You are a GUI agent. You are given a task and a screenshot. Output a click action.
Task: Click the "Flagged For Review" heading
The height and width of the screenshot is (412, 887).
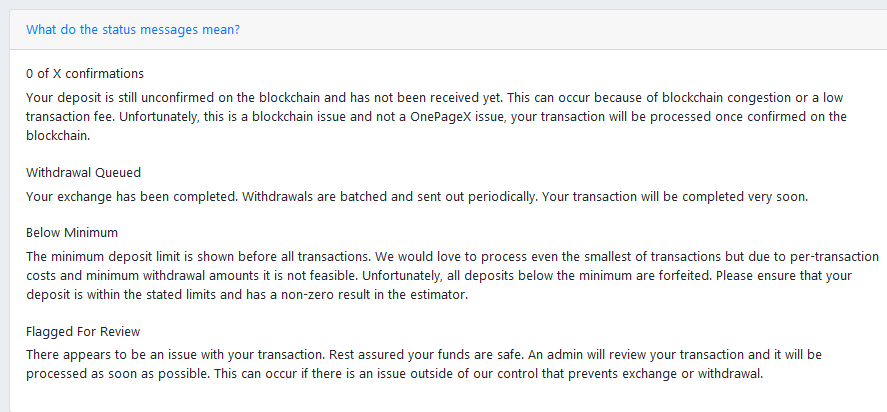point(83,331)
